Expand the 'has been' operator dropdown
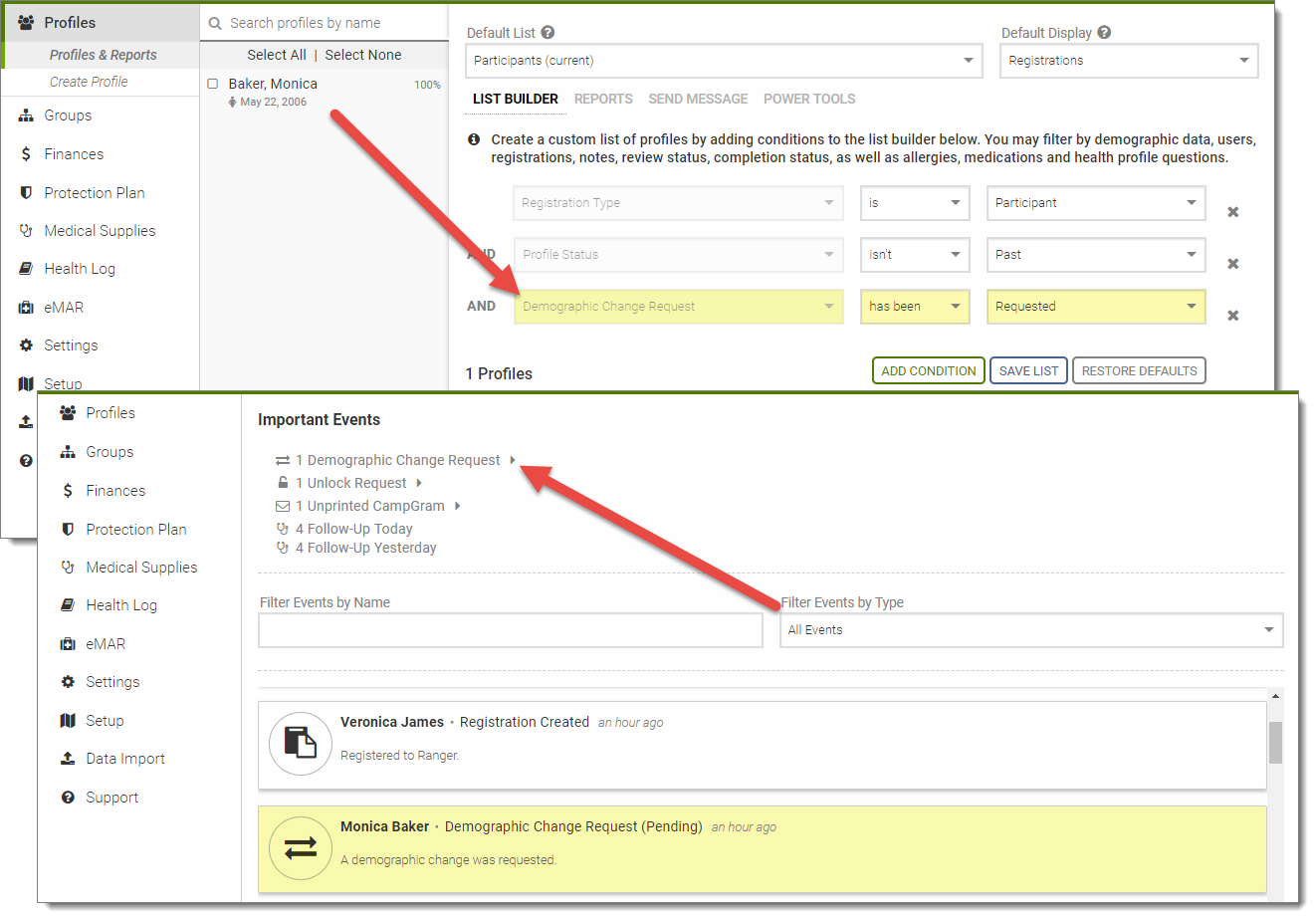Viewport: 1316px width, 917px height. pyautogui.click(x=914, y=307)
